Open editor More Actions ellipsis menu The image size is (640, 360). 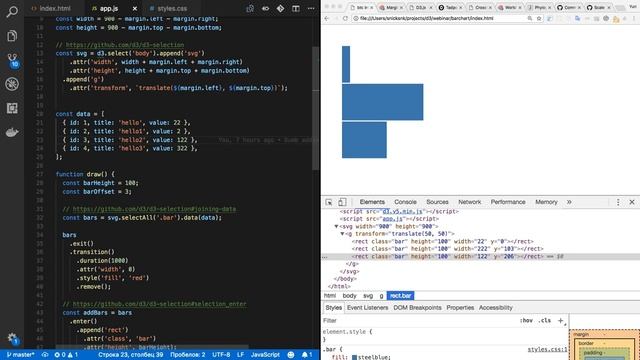pyautogui.click(x=311, y=8)
